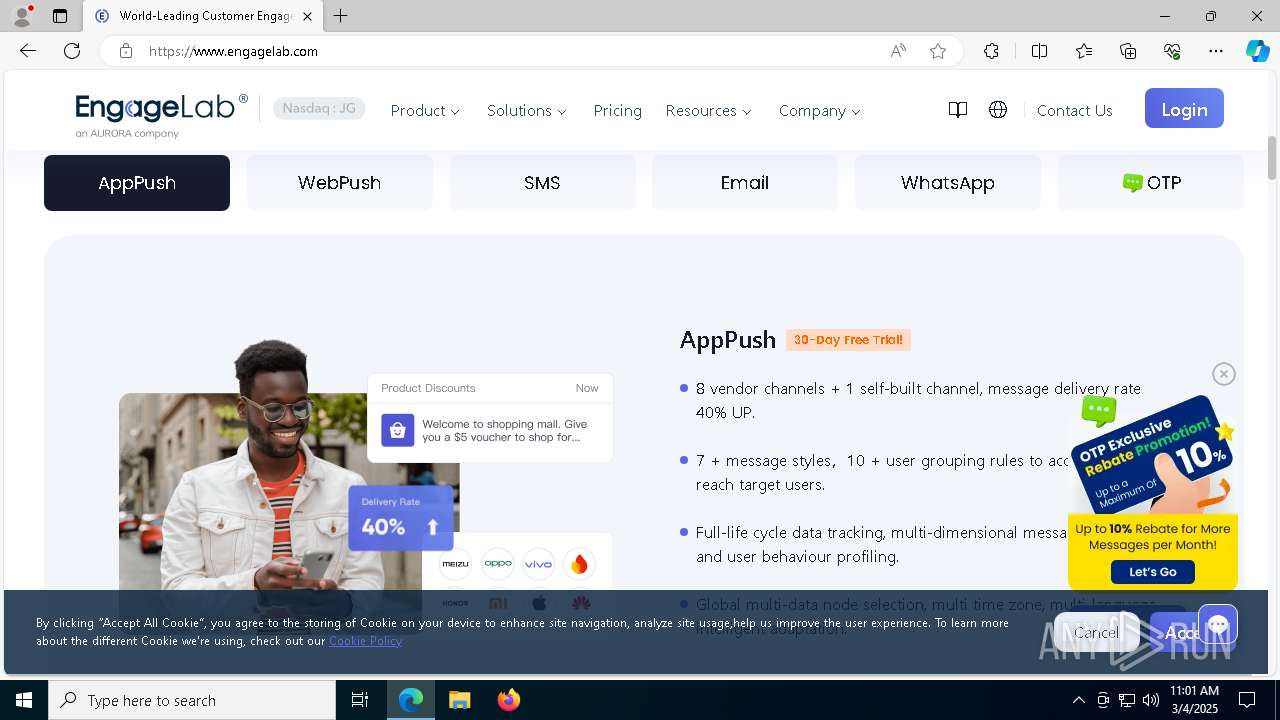This screenshot has width=1280, height=720.
Task: Open browser Extensions icon
Action: 991,51
